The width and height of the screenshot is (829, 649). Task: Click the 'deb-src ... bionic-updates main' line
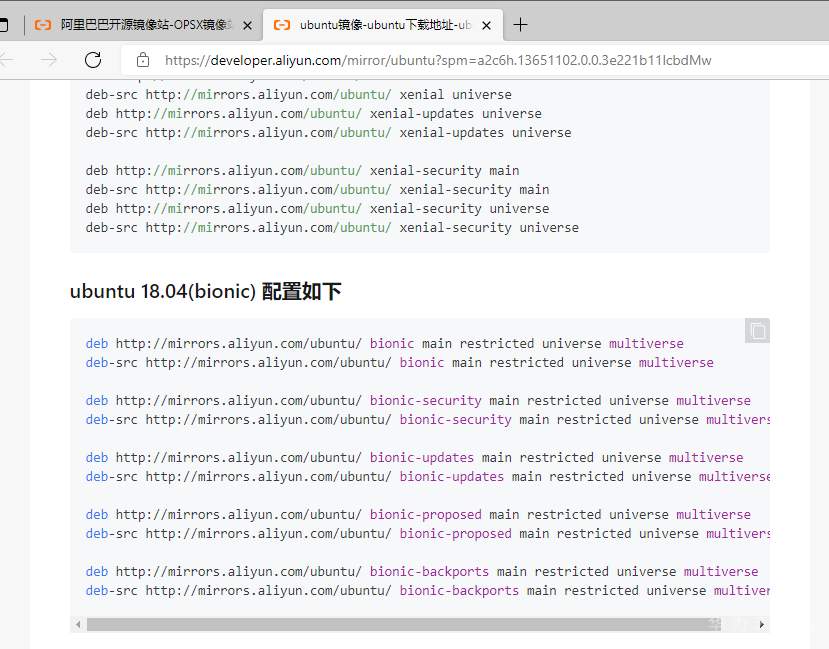(x=427, y=477)
